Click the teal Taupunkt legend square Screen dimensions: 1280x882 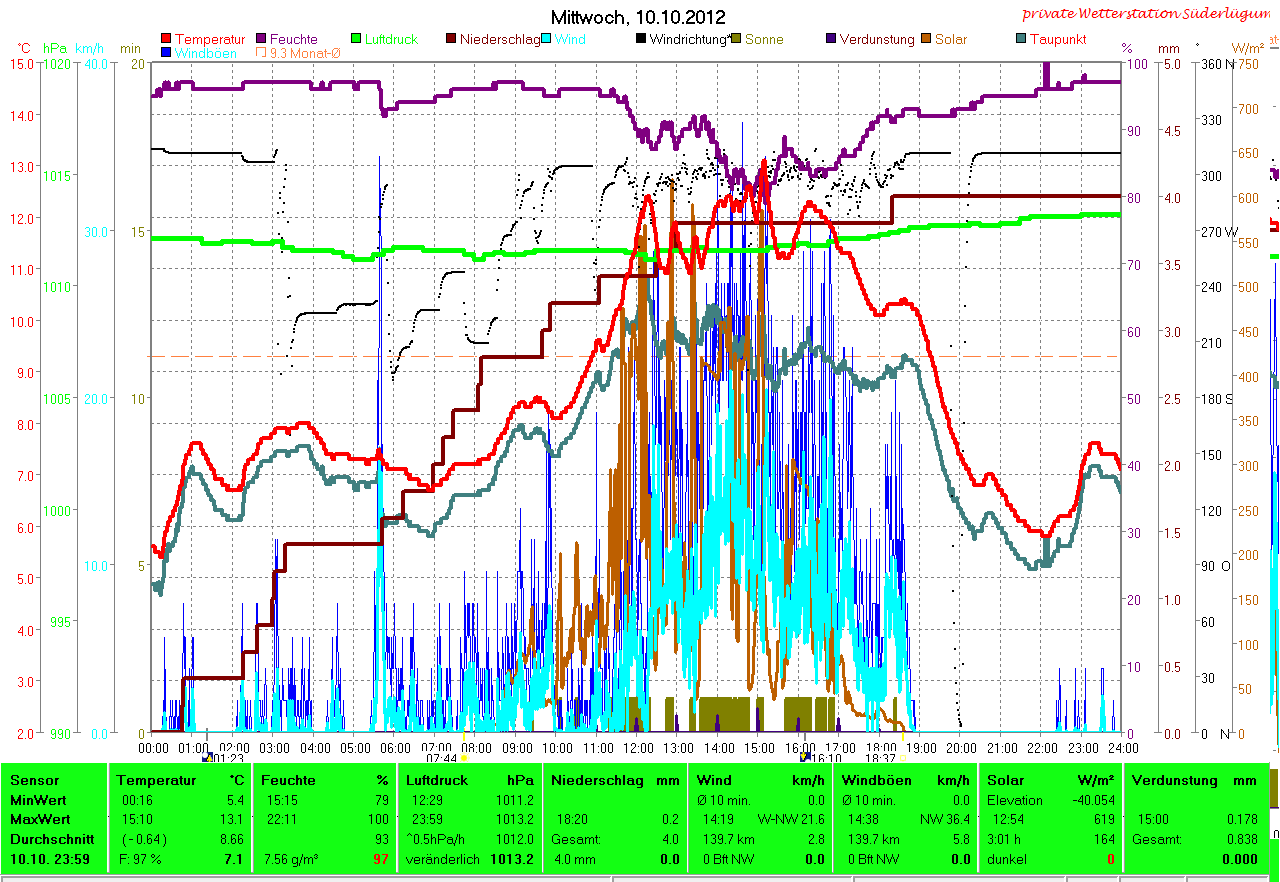tap(1021, 39)
